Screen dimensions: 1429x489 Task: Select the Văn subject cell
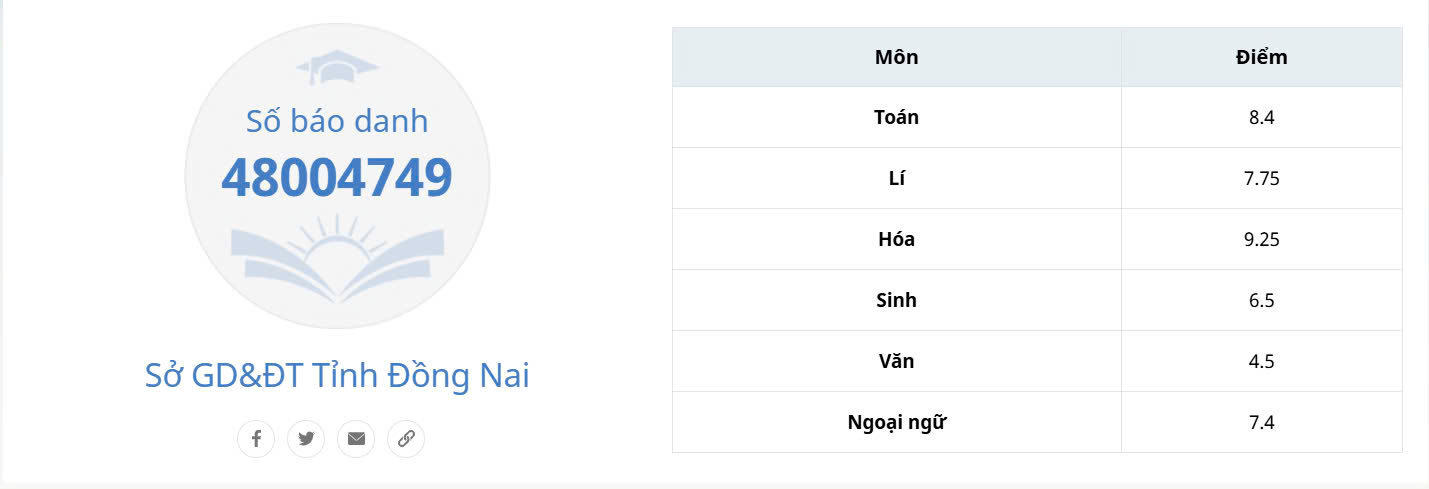896,361
